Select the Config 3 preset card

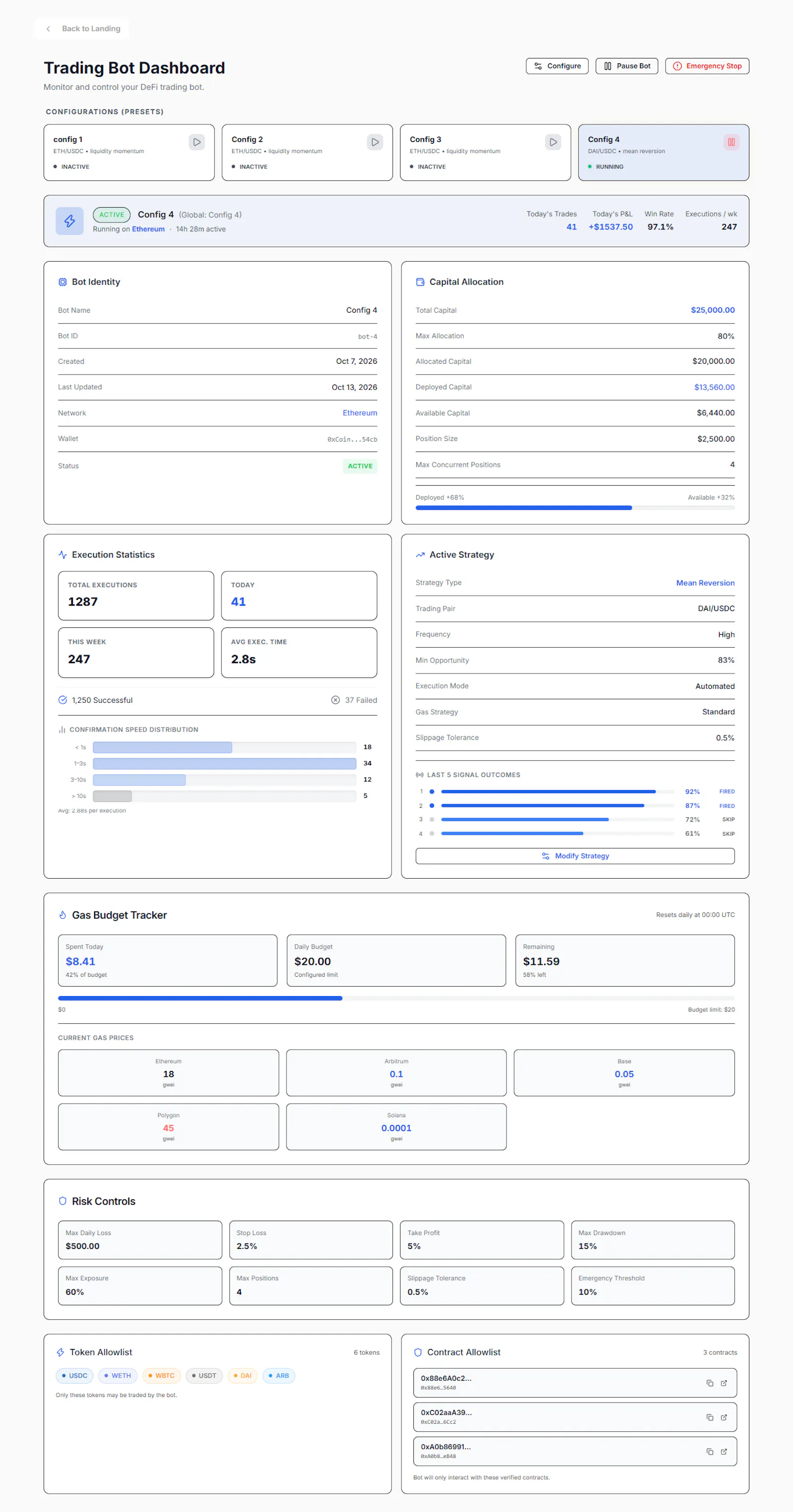(x=485, y=153)
